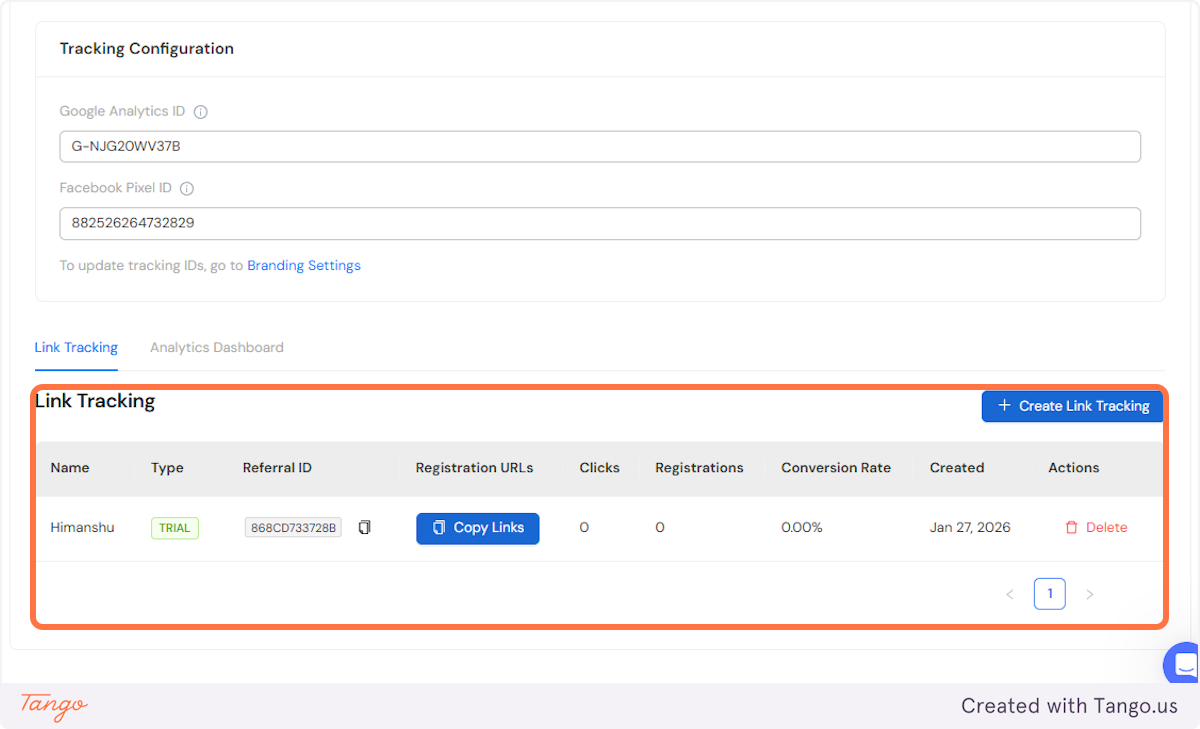Image resolution: width=1200 pixels, height=729 pixels.
Task: Click the Create Link Tracking button
Action: tap(1072, 406)
